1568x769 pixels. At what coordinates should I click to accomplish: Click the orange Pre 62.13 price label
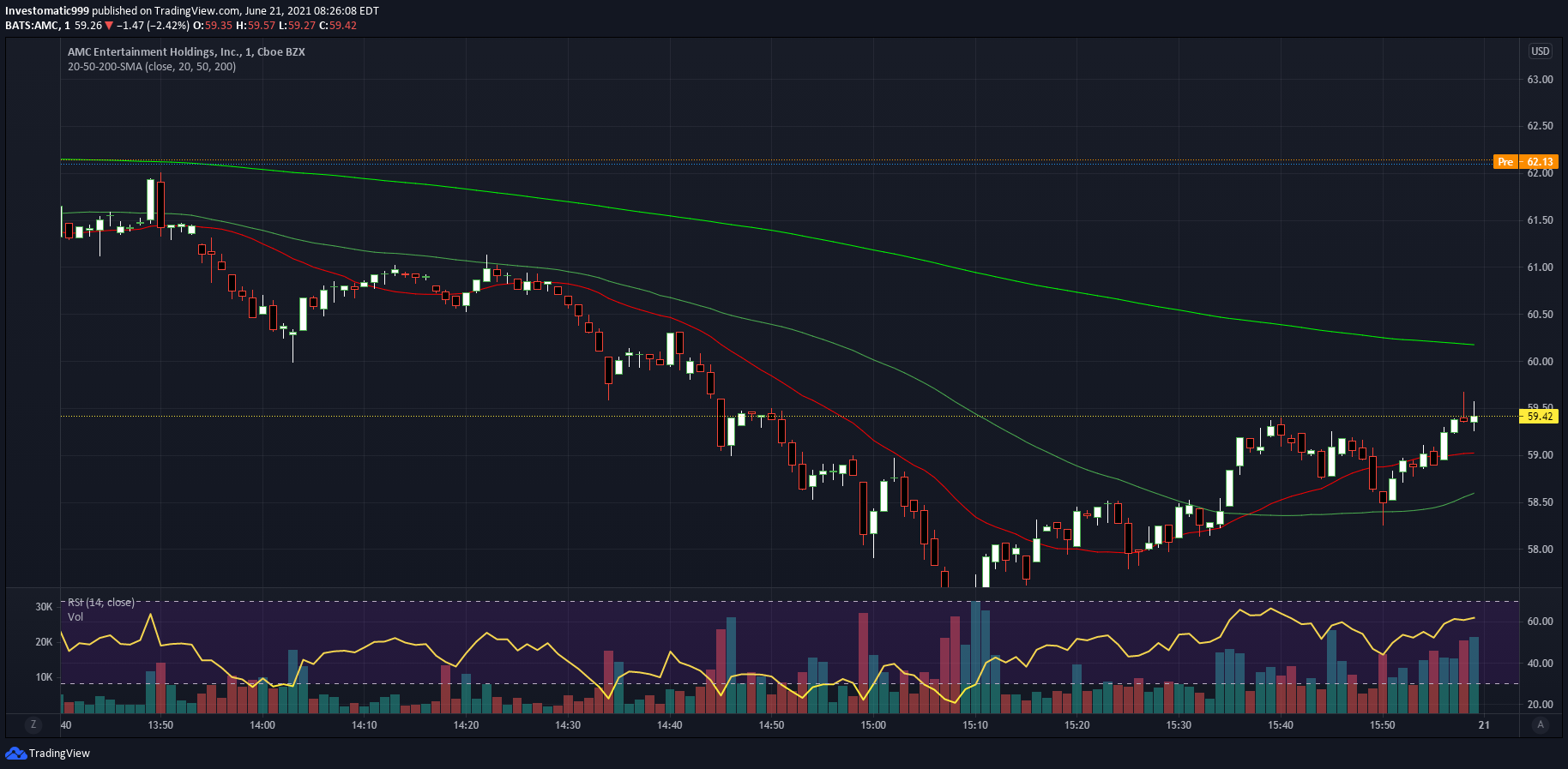pyautogui.click(x=1526, y=161)
